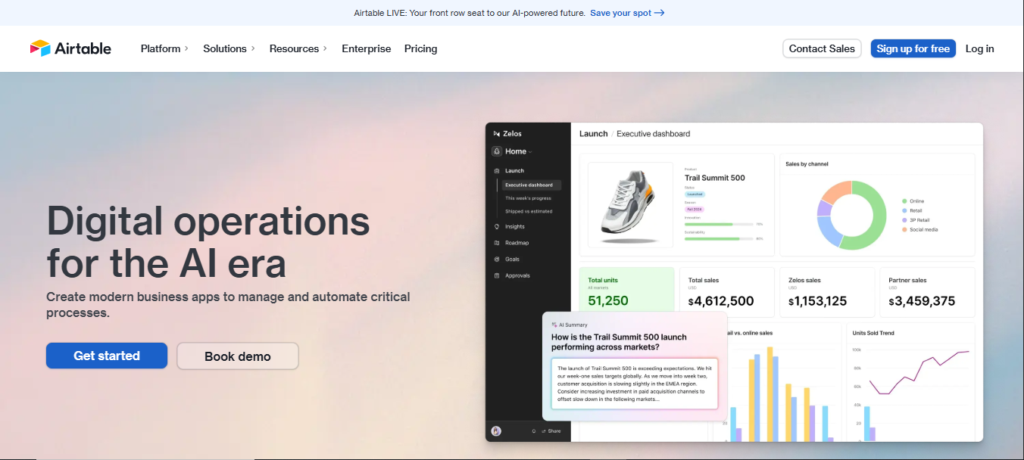Screen dimensions: 1024x460
Task: Expand the Platform menu chevron
Action: click(x=186, y=48)
